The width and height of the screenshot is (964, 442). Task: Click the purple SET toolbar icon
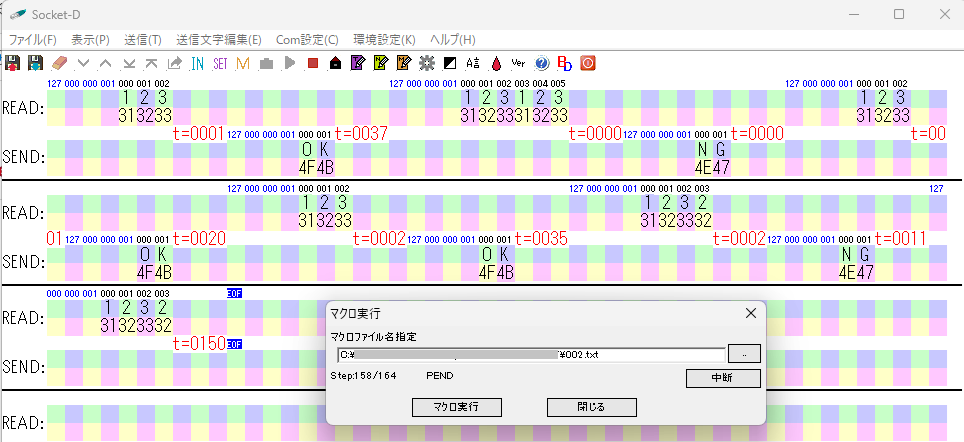220,63
